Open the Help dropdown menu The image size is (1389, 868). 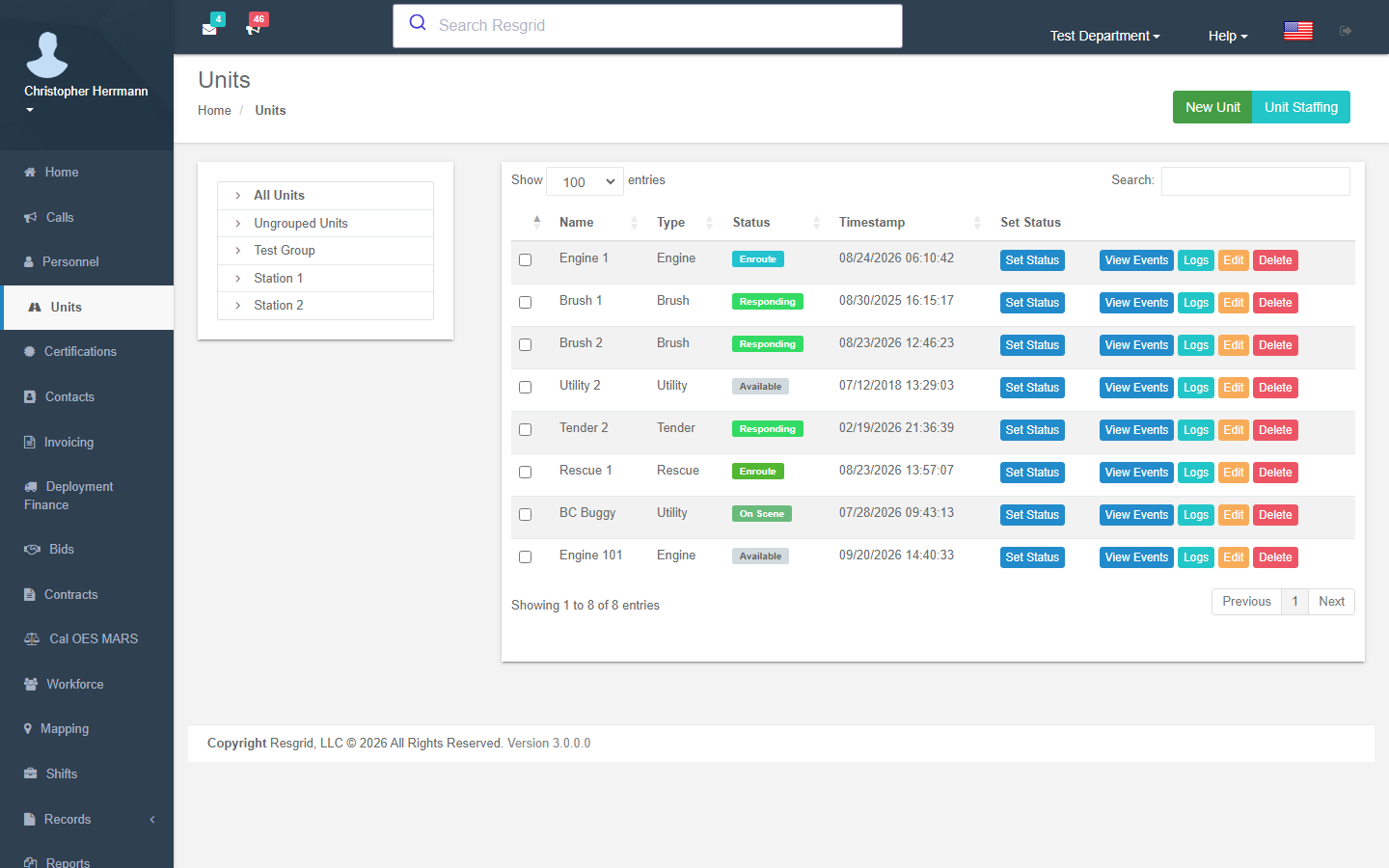(1228, 36)
